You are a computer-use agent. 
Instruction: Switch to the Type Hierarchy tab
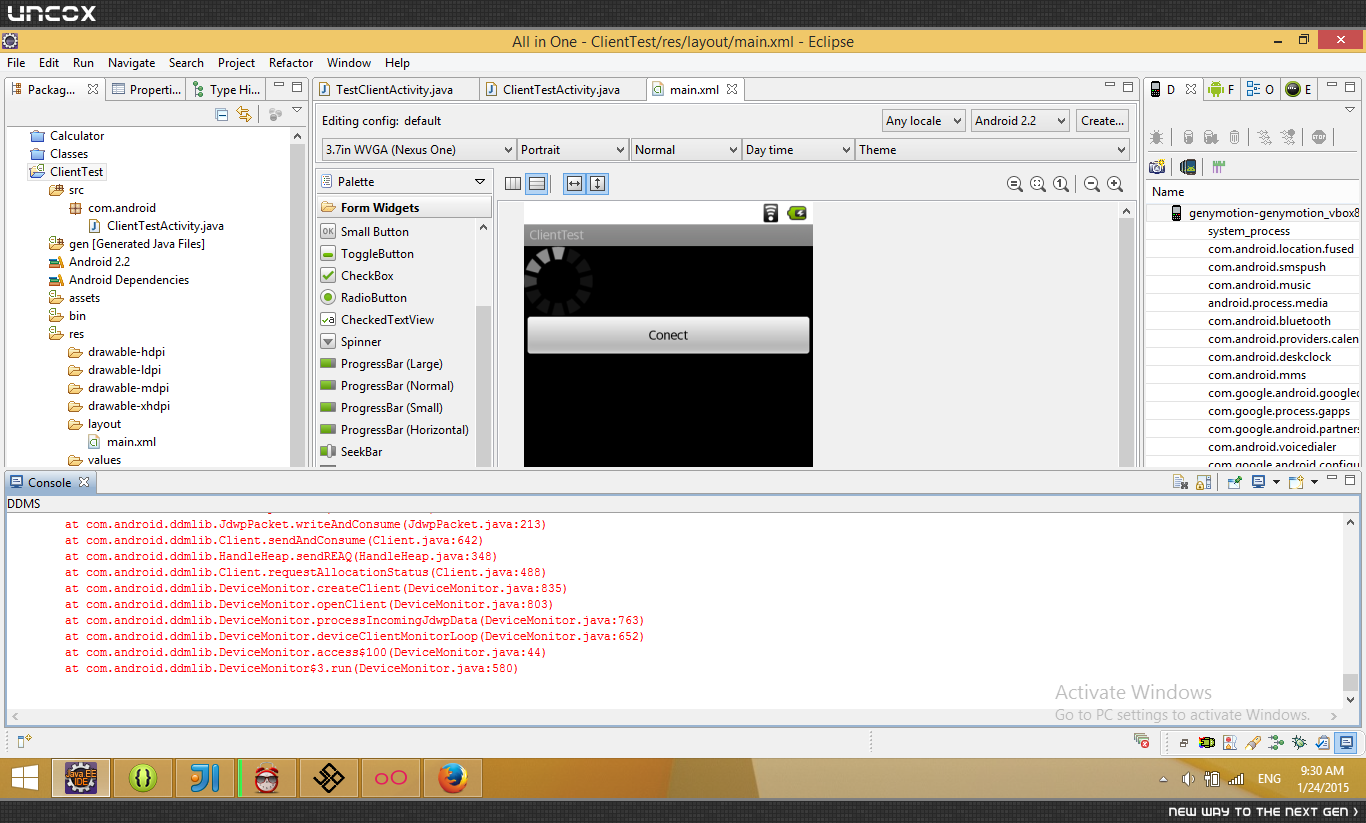(227, 89)
